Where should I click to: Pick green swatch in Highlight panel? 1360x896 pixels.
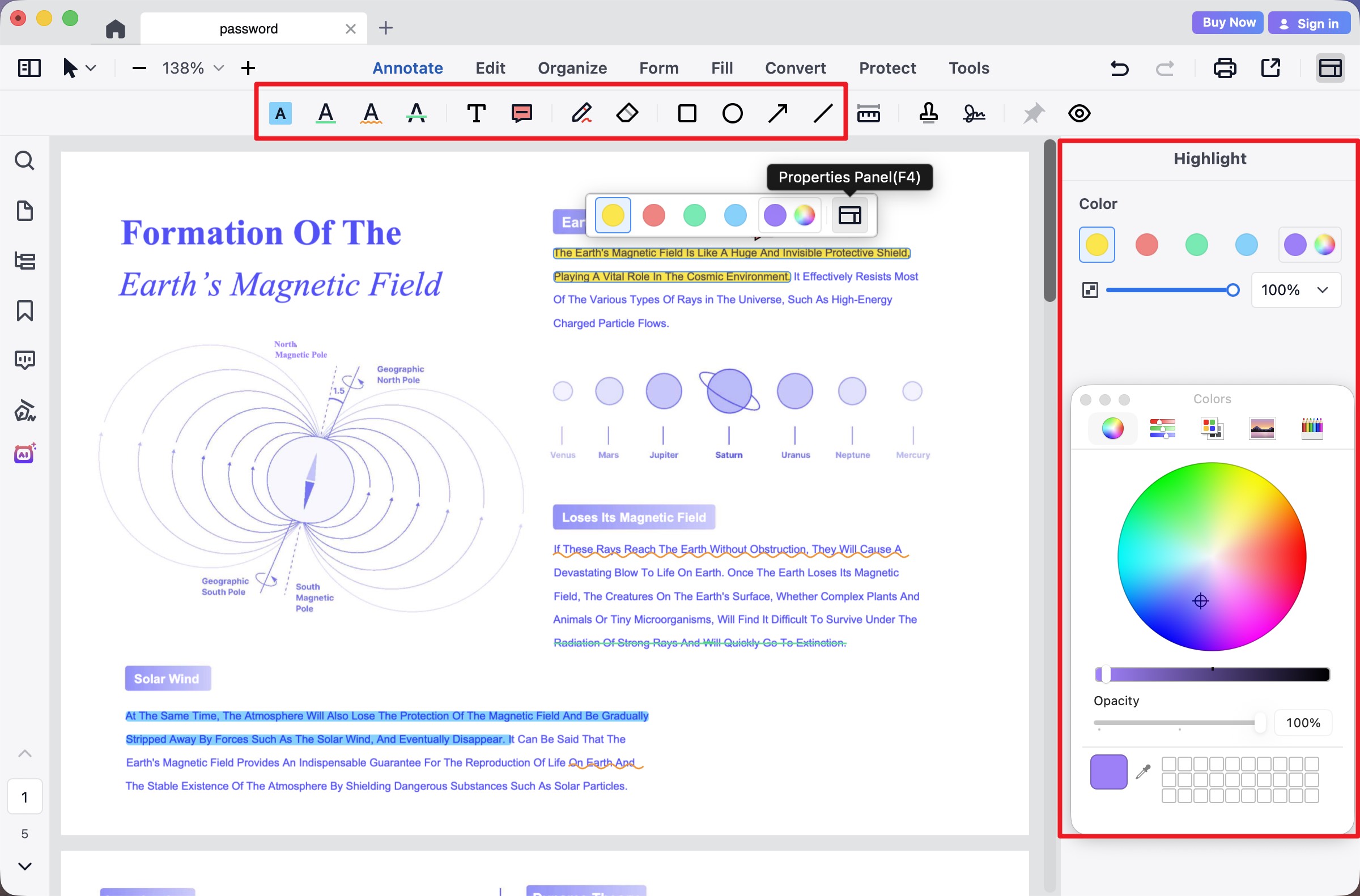[x=1196, y=245]
